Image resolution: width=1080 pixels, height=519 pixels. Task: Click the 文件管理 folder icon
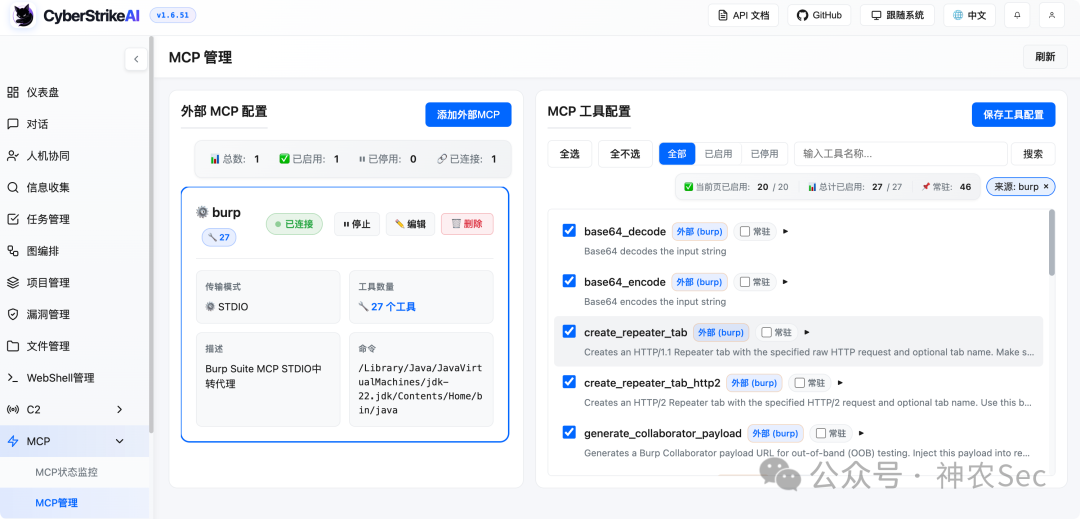tap(12, 346)
